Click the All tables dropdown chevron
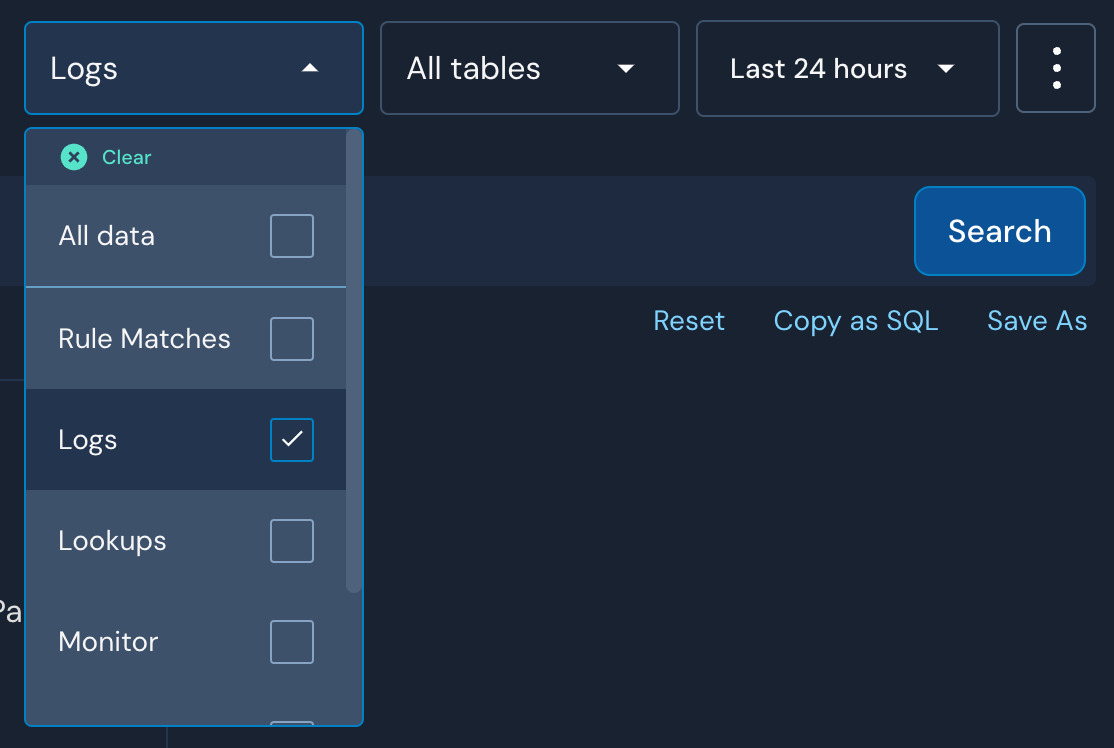The image size is (1114, 748). (625, 69)
